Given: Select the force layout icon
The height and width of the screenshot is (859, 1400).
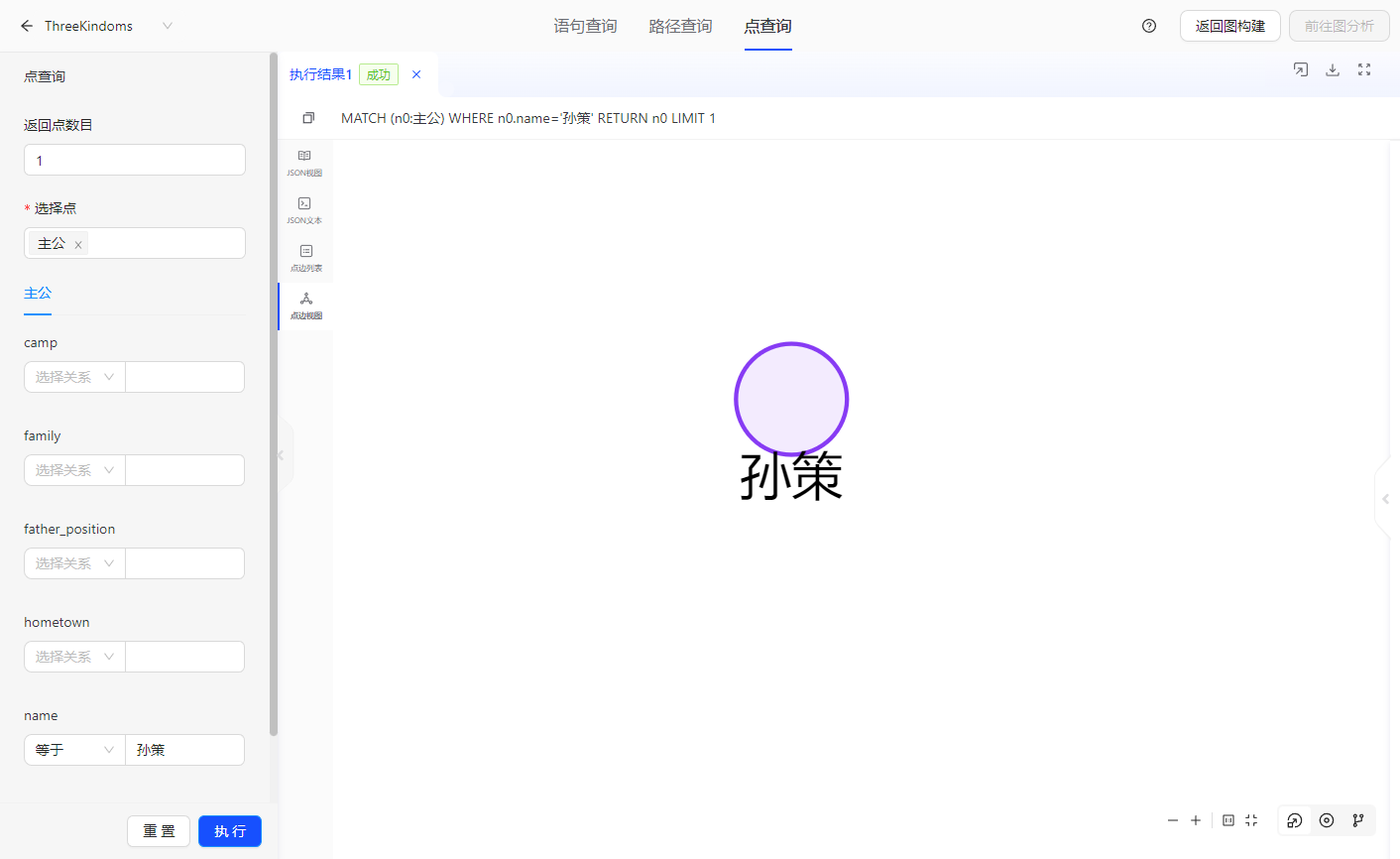Looking at the screenshot, I should tap(1295, 820).
